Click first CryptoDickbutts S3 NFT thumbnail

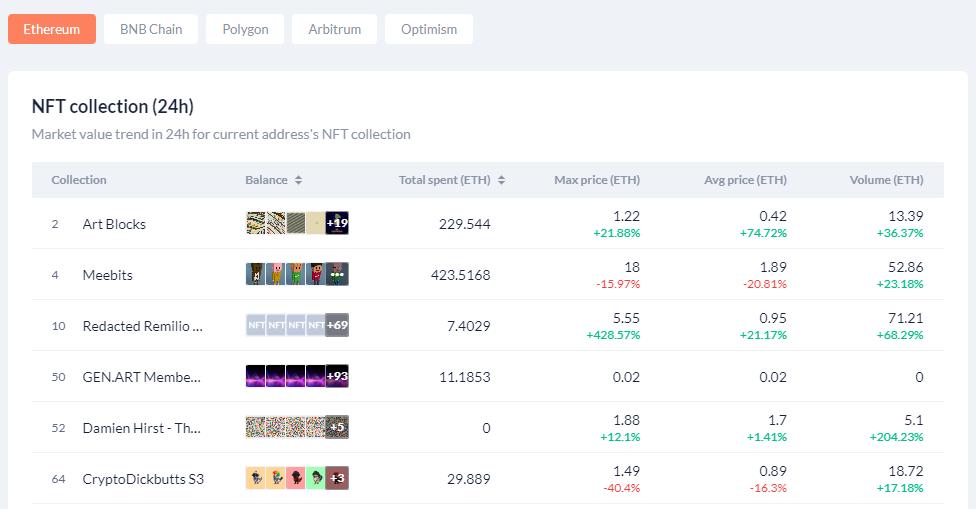pos(256,478)
